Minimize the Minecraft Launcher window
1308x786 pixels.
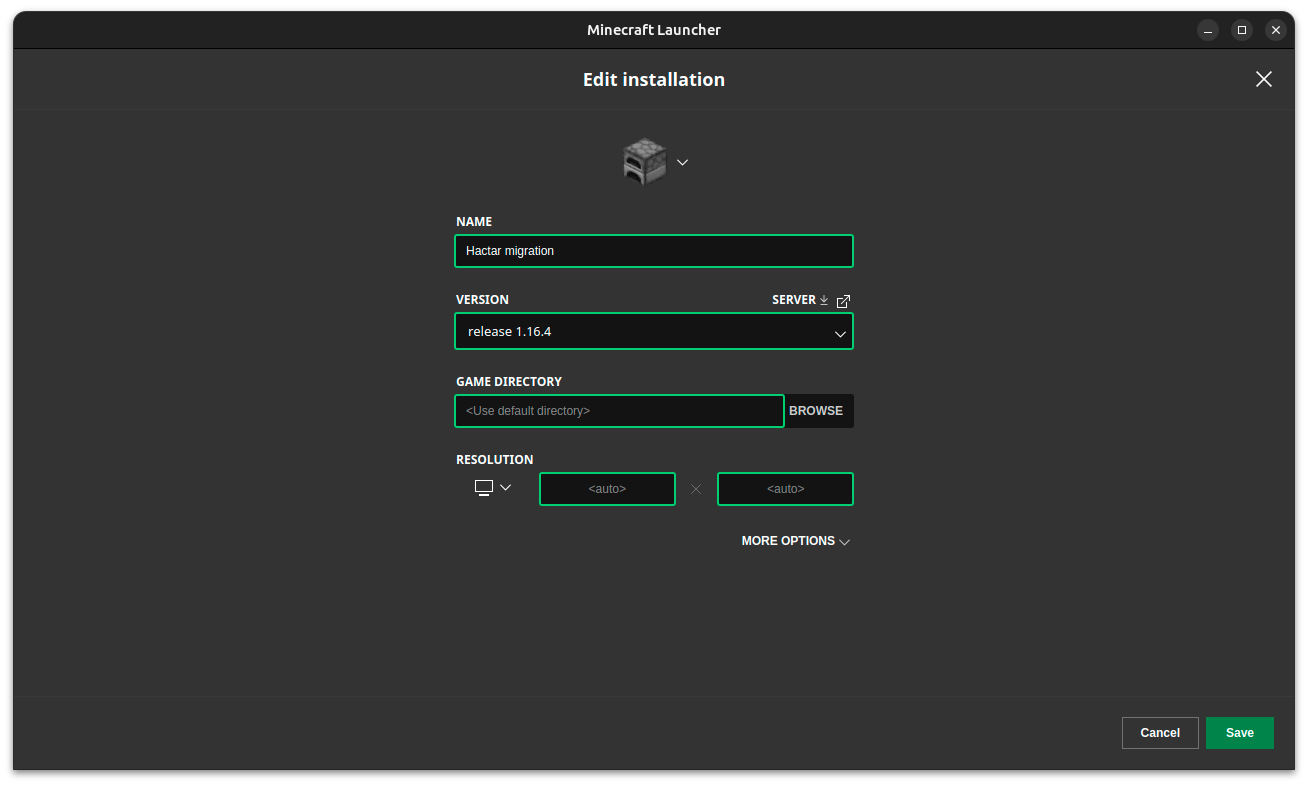pyautogui.click(x=1208, y=30)
